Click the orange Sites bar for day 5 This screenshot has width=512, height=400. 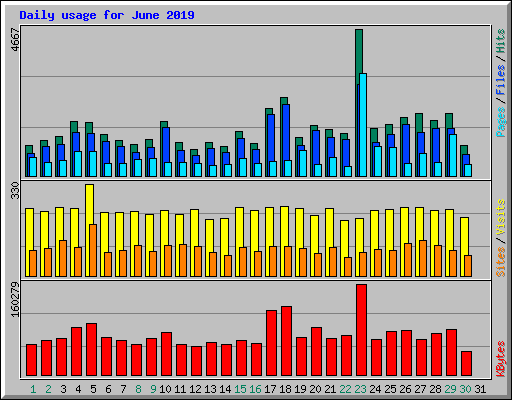(x=93, y=250)
